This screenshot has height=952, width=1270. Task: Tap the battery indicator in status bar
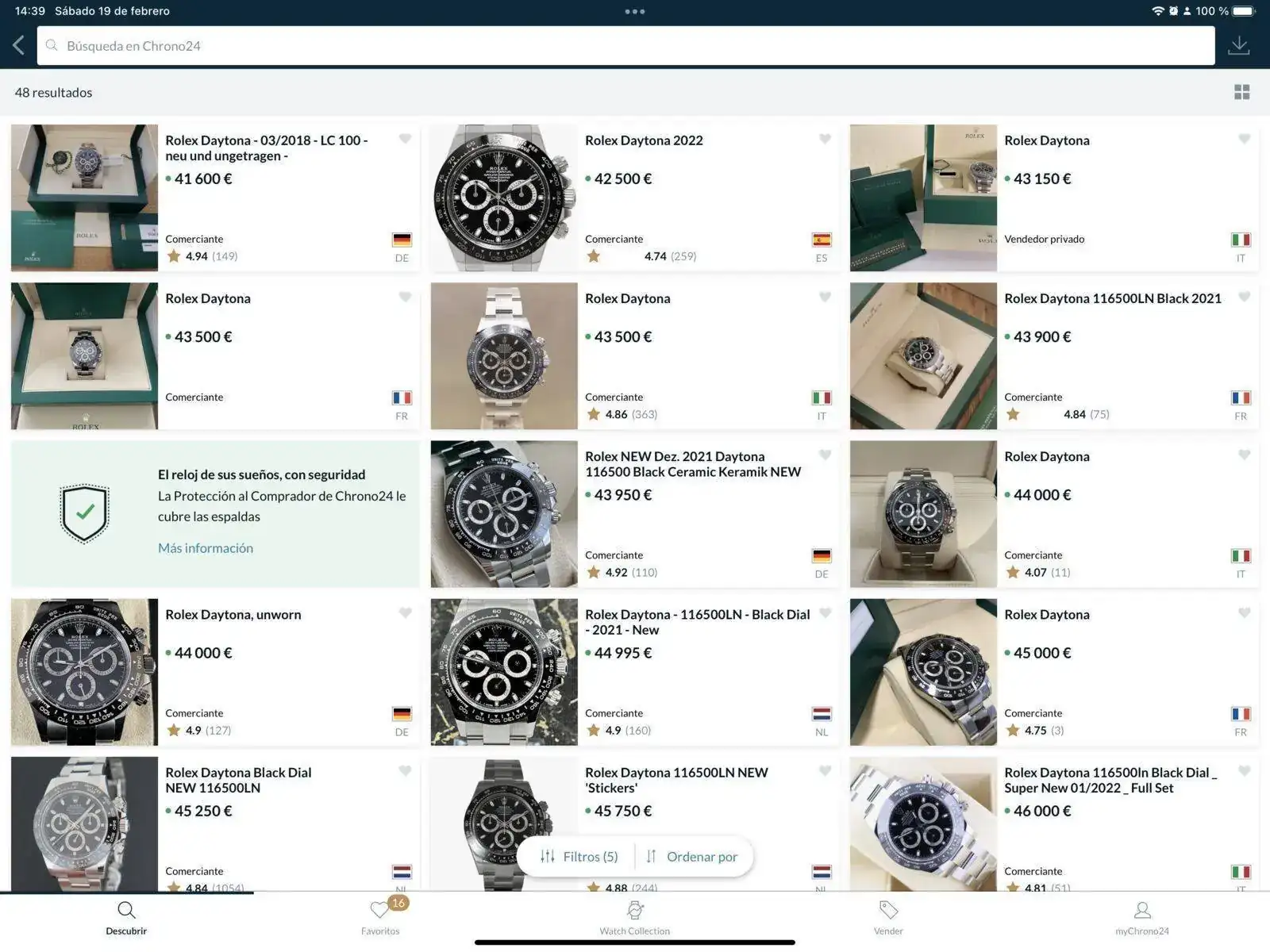(1243, 11)
